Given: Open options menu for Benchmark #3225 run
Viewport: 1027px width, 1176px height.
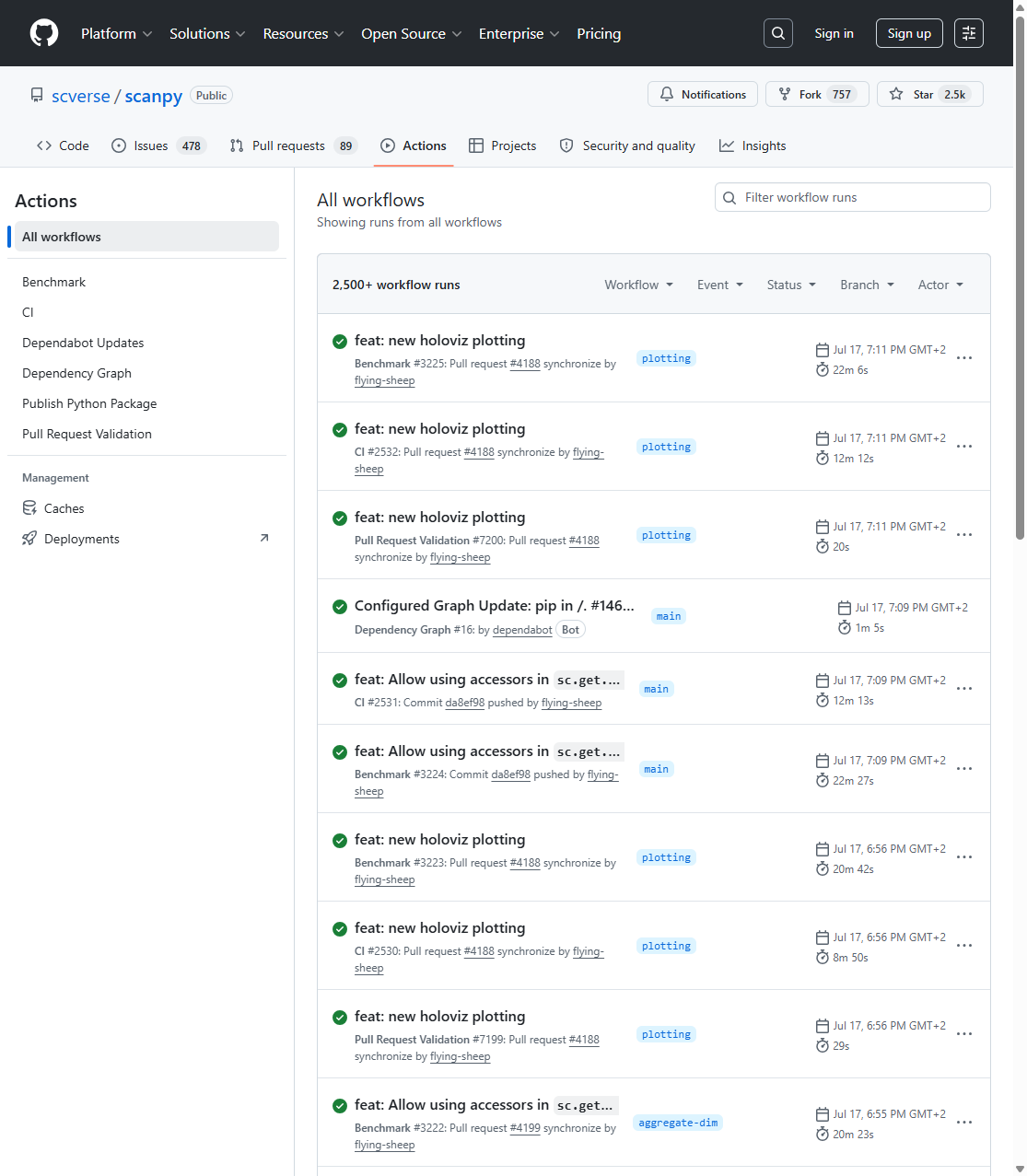Looking at the screenshot, I should 964,358.
